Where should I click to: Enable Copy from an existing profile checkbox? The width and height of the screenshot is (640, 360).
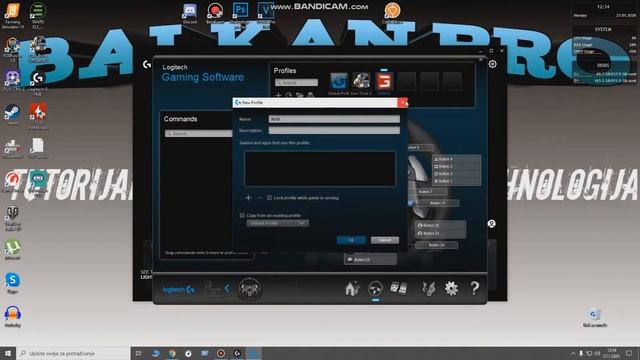coord(242,215)
